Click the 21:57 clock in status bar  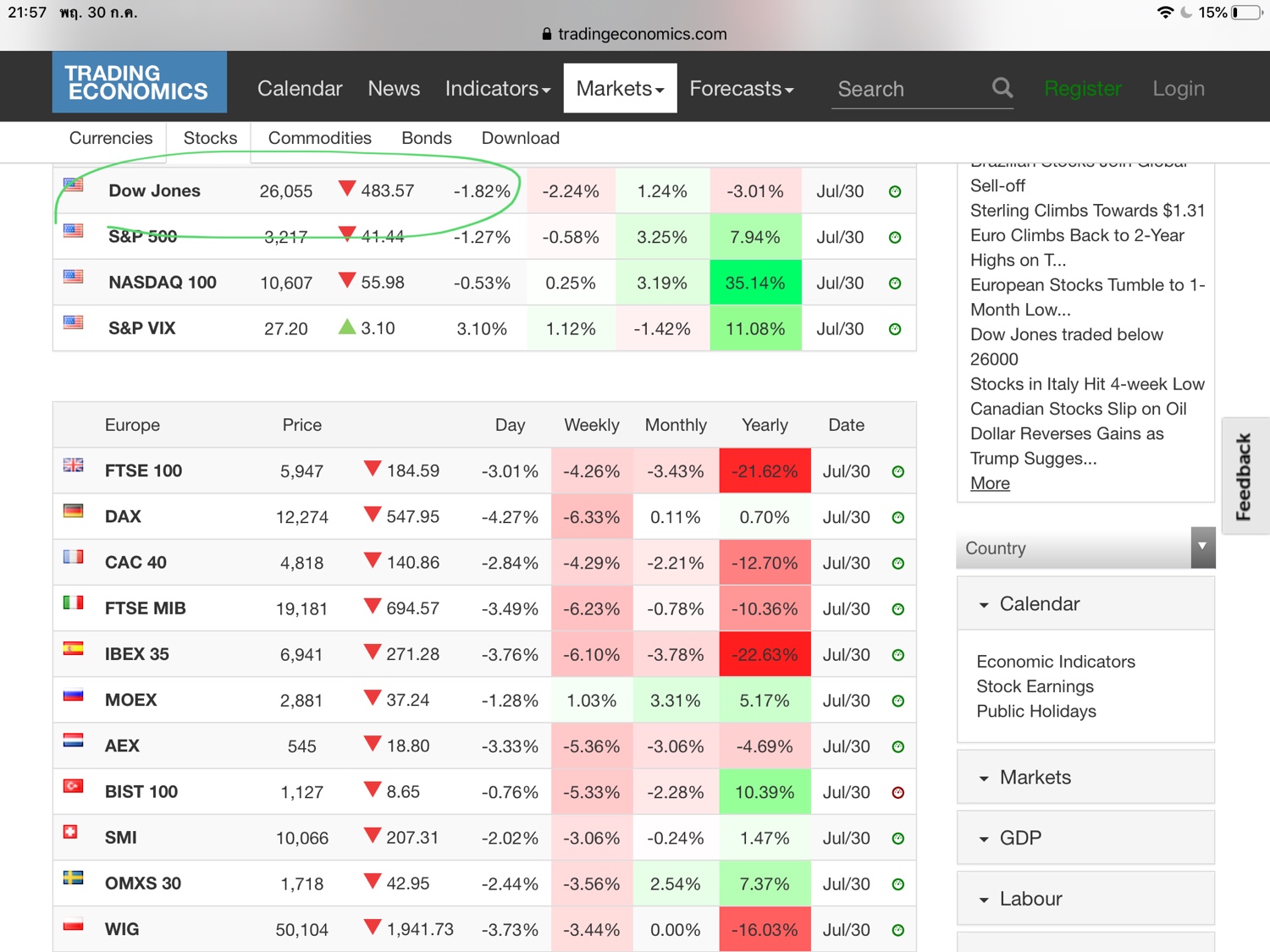pos(27,13)
